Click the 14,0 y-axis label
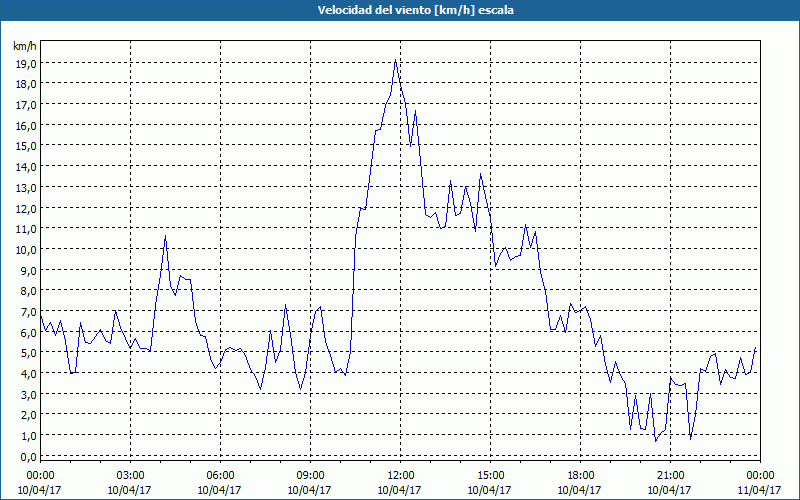The width and height of the screenshot is (800, 500). [26, 167]
